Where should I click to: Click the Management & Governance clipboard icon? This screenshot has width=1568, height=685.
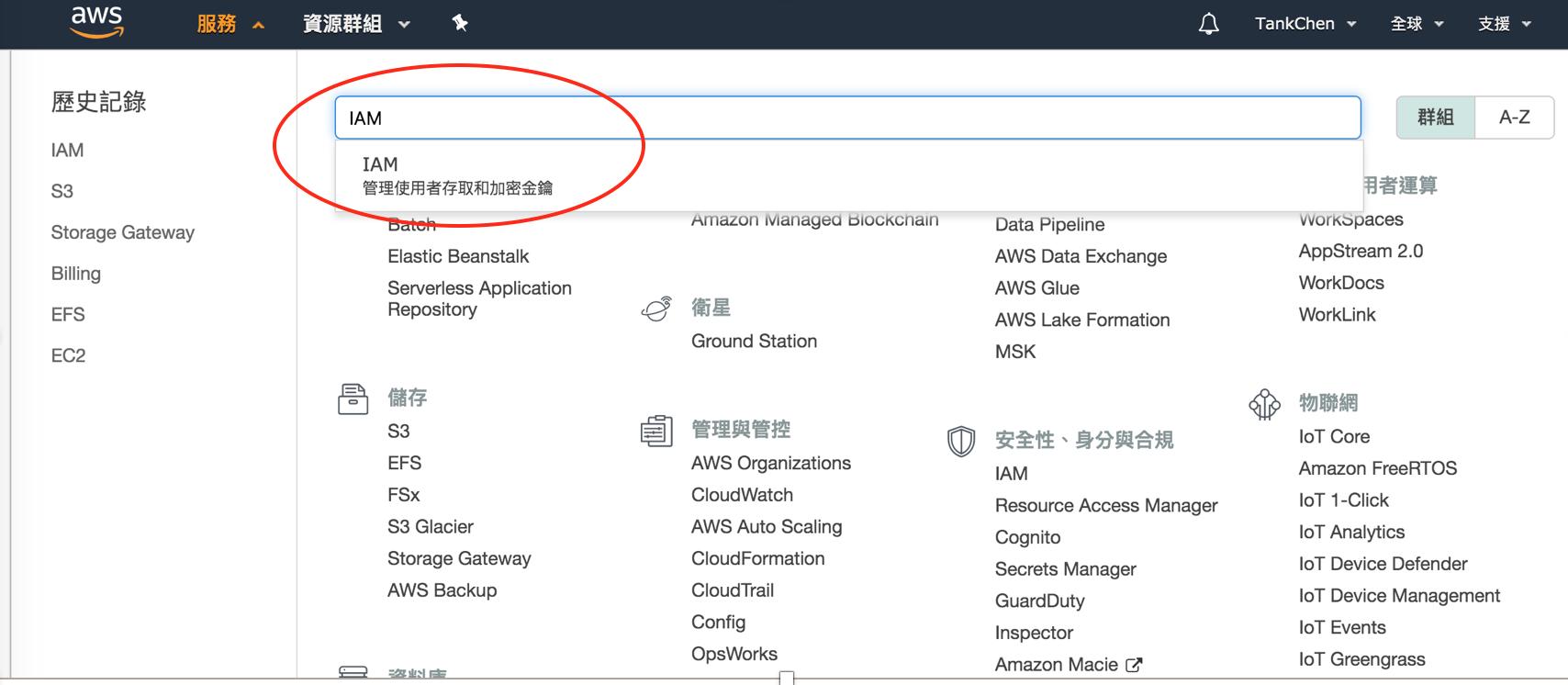tap(656, 431)
